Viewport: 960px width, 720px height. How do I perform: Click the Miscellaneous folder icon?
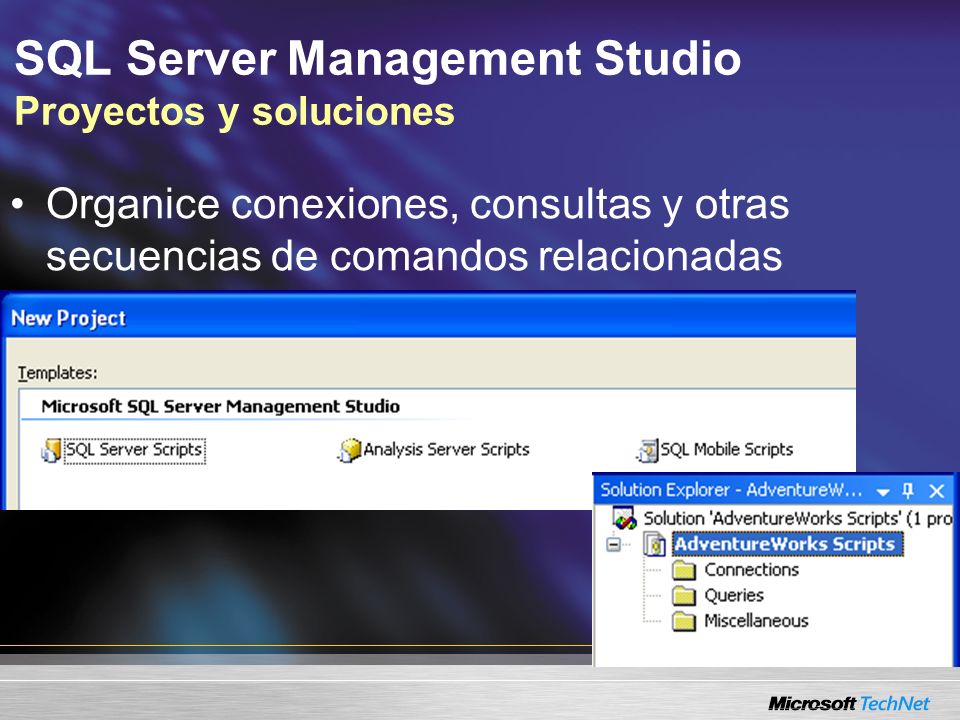(x=684, y=621)
